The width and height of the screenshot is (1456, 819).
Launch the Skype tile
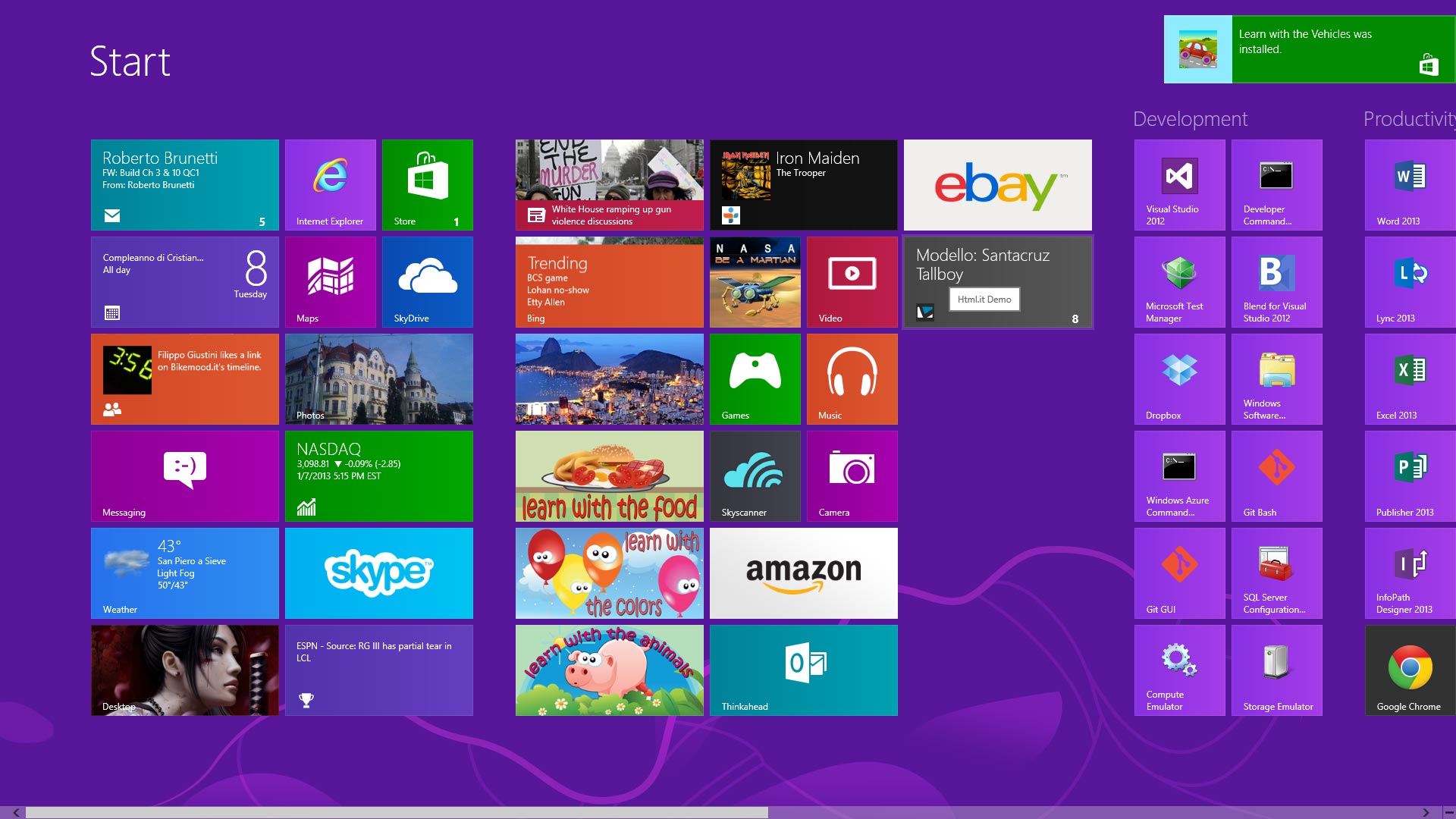point(379,573)
